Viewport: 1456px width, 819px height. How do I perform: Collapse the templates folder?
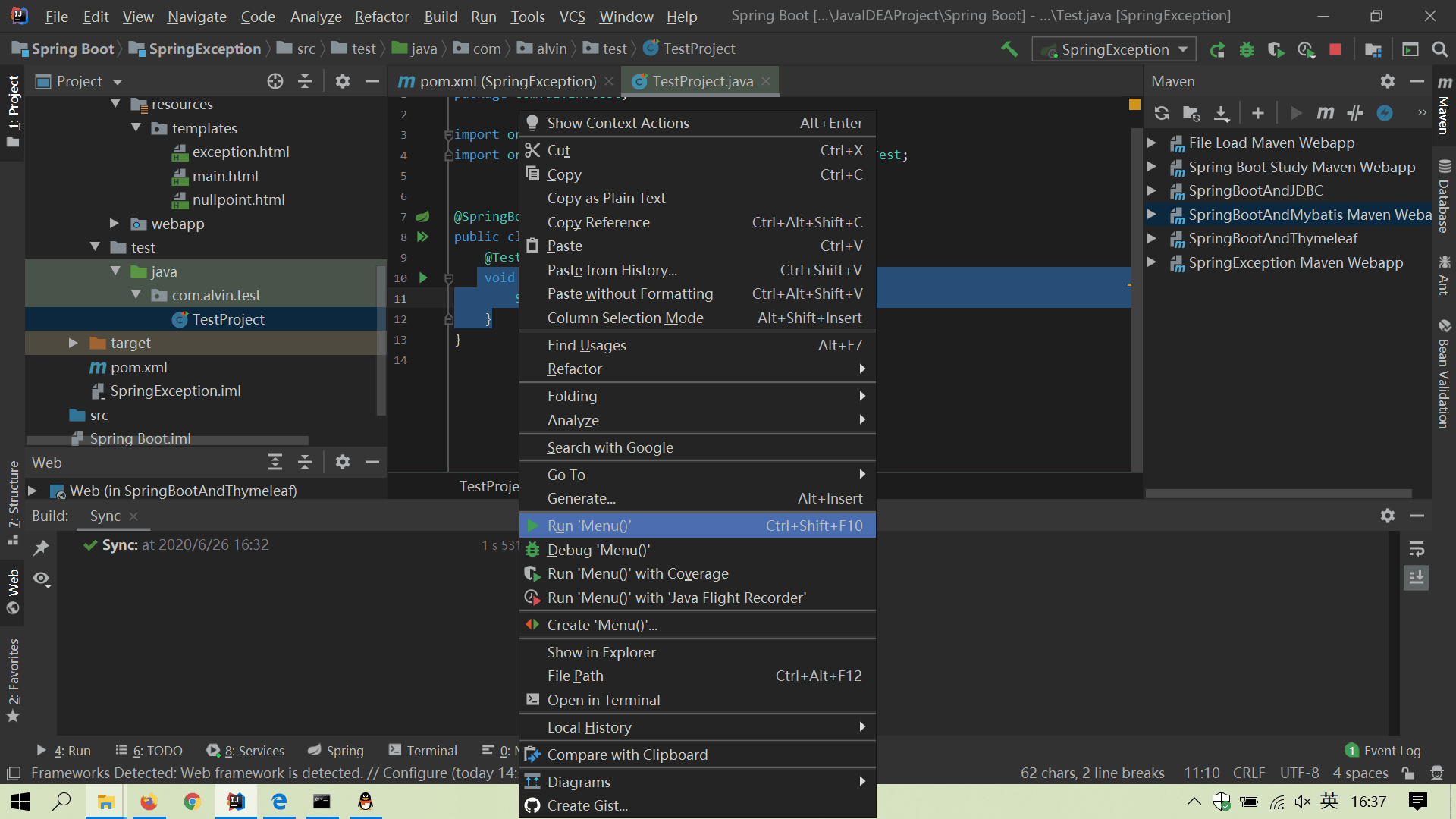click(136, 128)
